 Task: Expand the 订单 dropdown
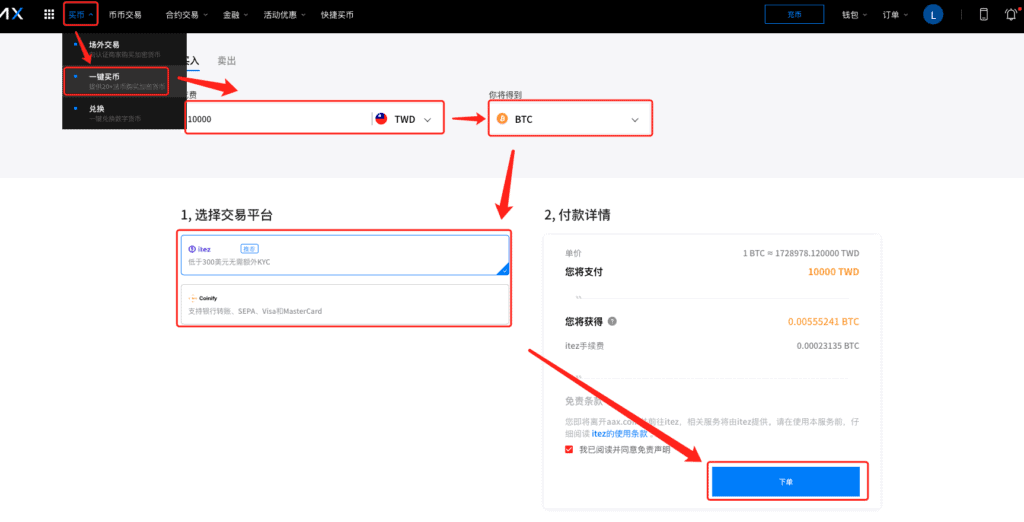click(x=895, y=14)
